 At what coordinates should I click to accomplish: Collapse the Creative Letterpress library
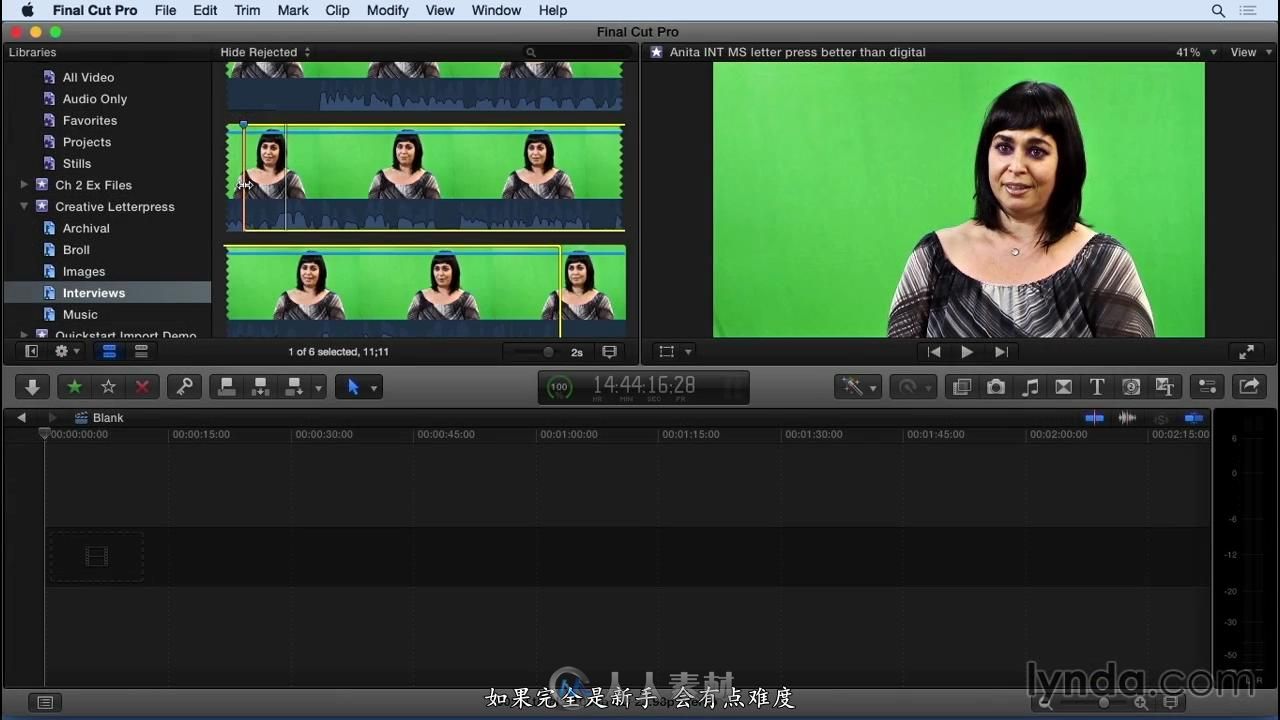pos(24,207)
